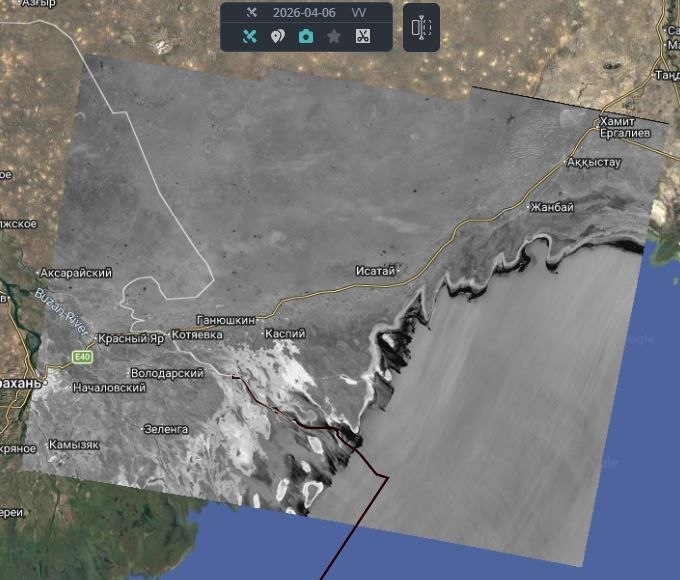The image size is (680, 580).
Task: Open the 2026-04-06 date selector
Action: pos(305,13)
